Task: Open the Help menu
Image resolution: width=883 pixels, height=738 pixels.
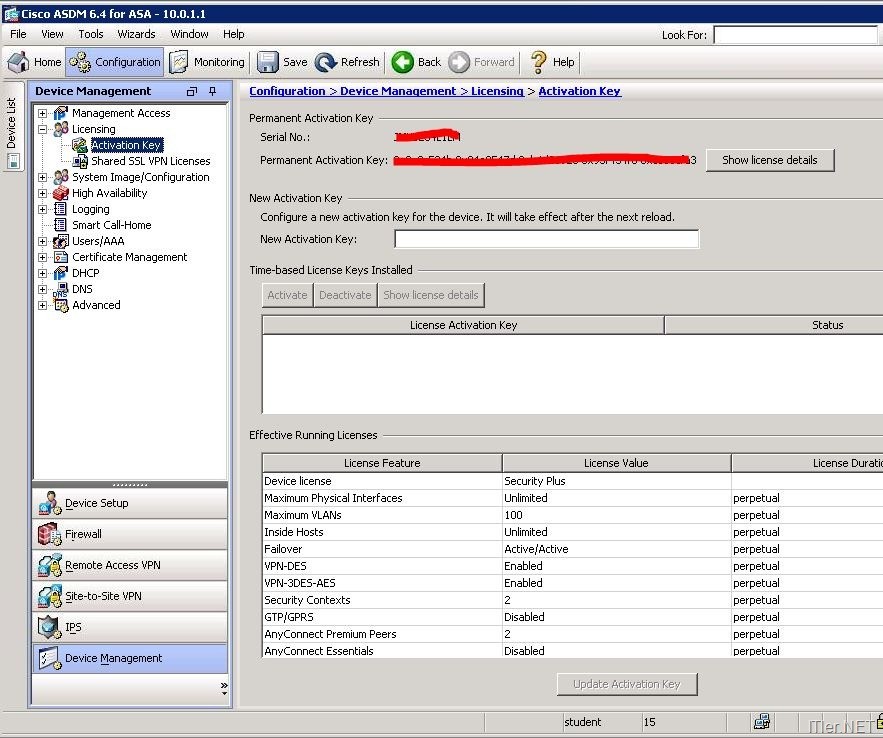Action: (x=234, y=34)
